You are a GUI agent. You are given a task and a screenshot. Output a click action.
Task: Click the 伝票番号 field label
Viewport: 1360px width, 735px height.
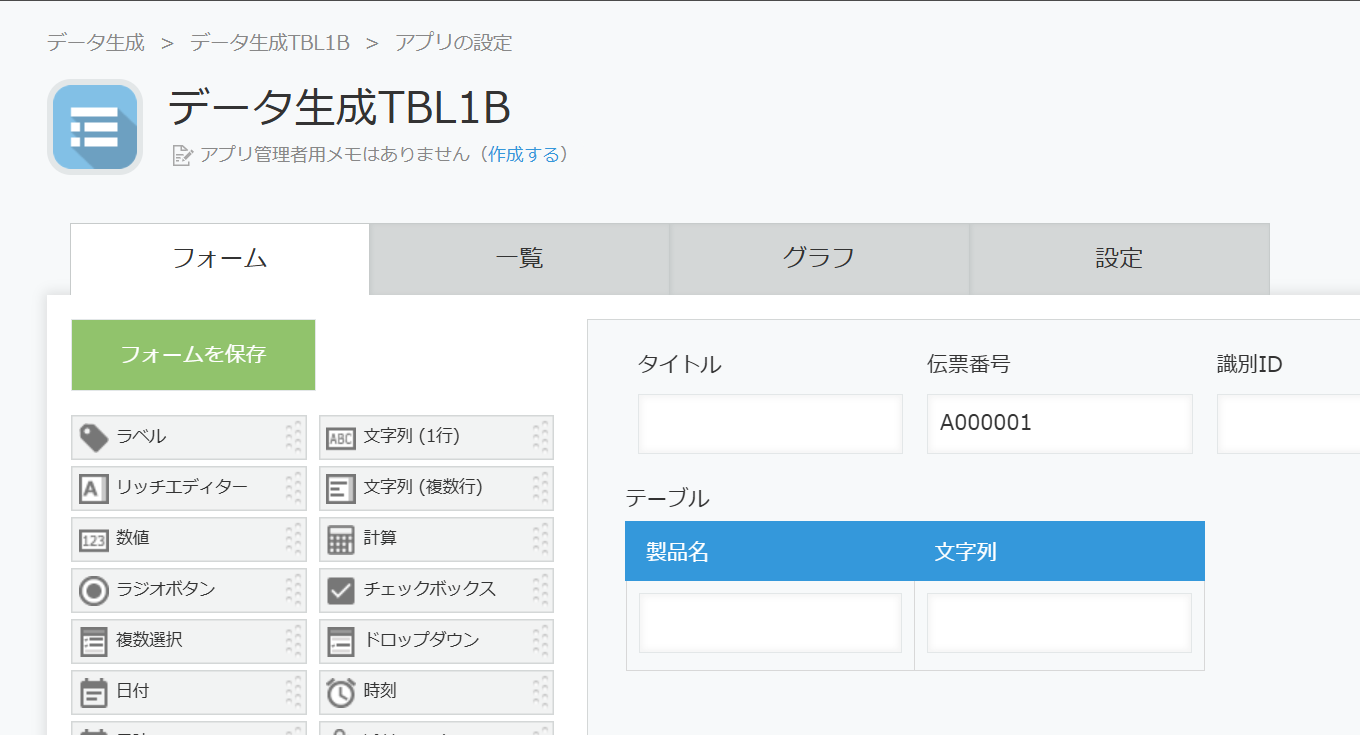(x=969, y=365)
